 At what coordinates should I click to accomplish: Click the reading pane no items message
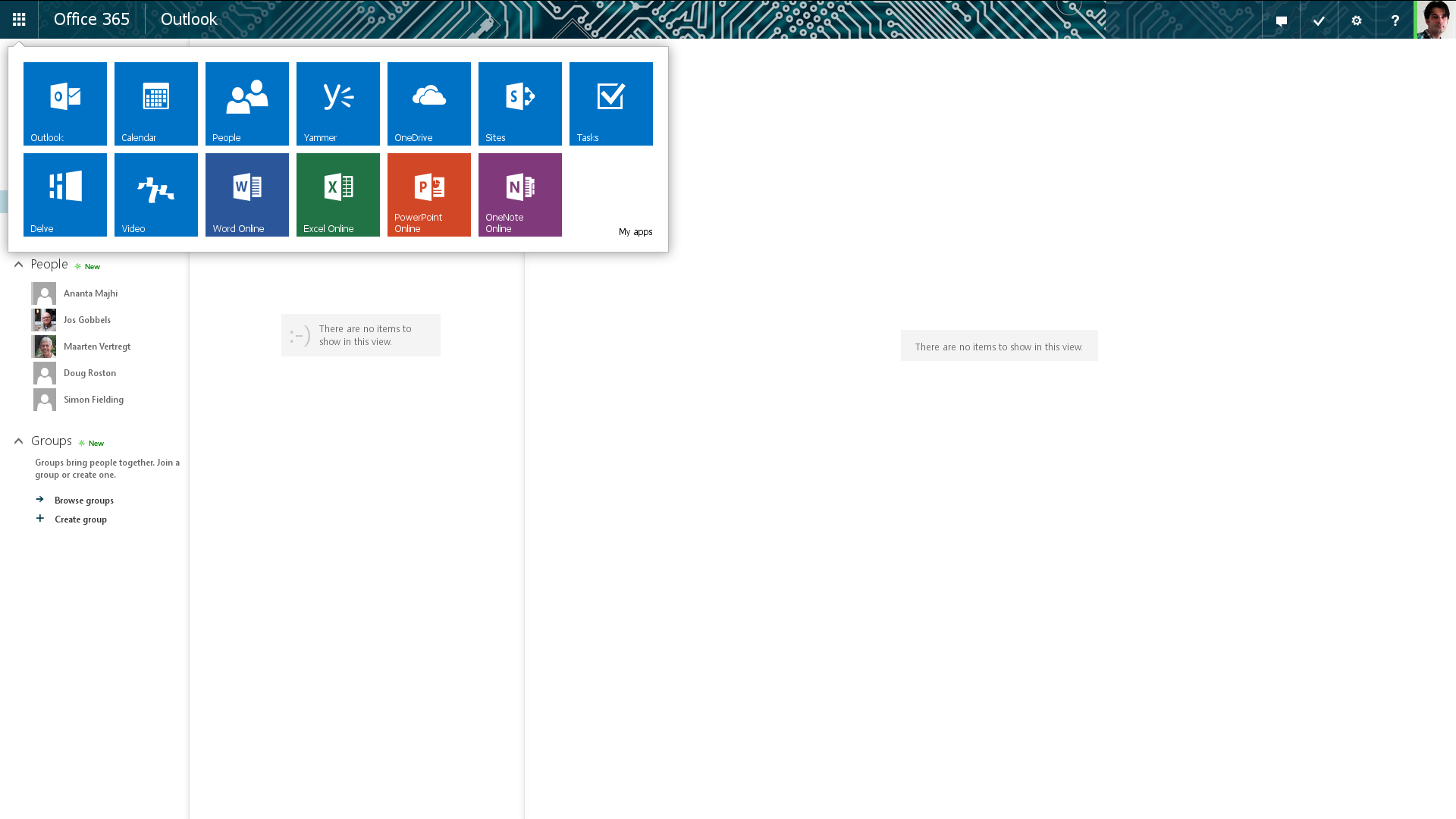(999, 347)
